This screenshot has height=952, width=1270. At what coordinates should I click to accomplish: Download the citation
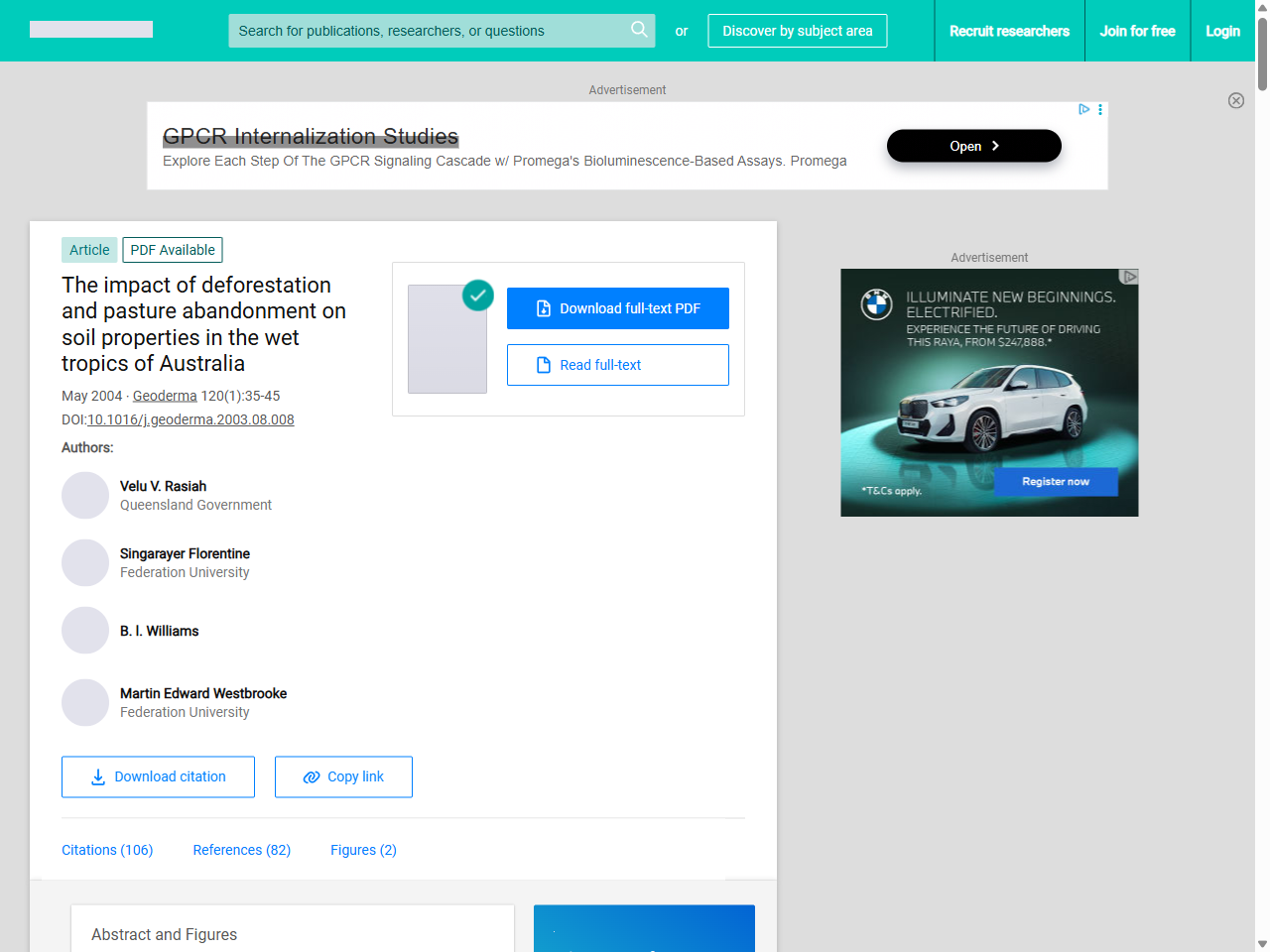tap(158, 776)
